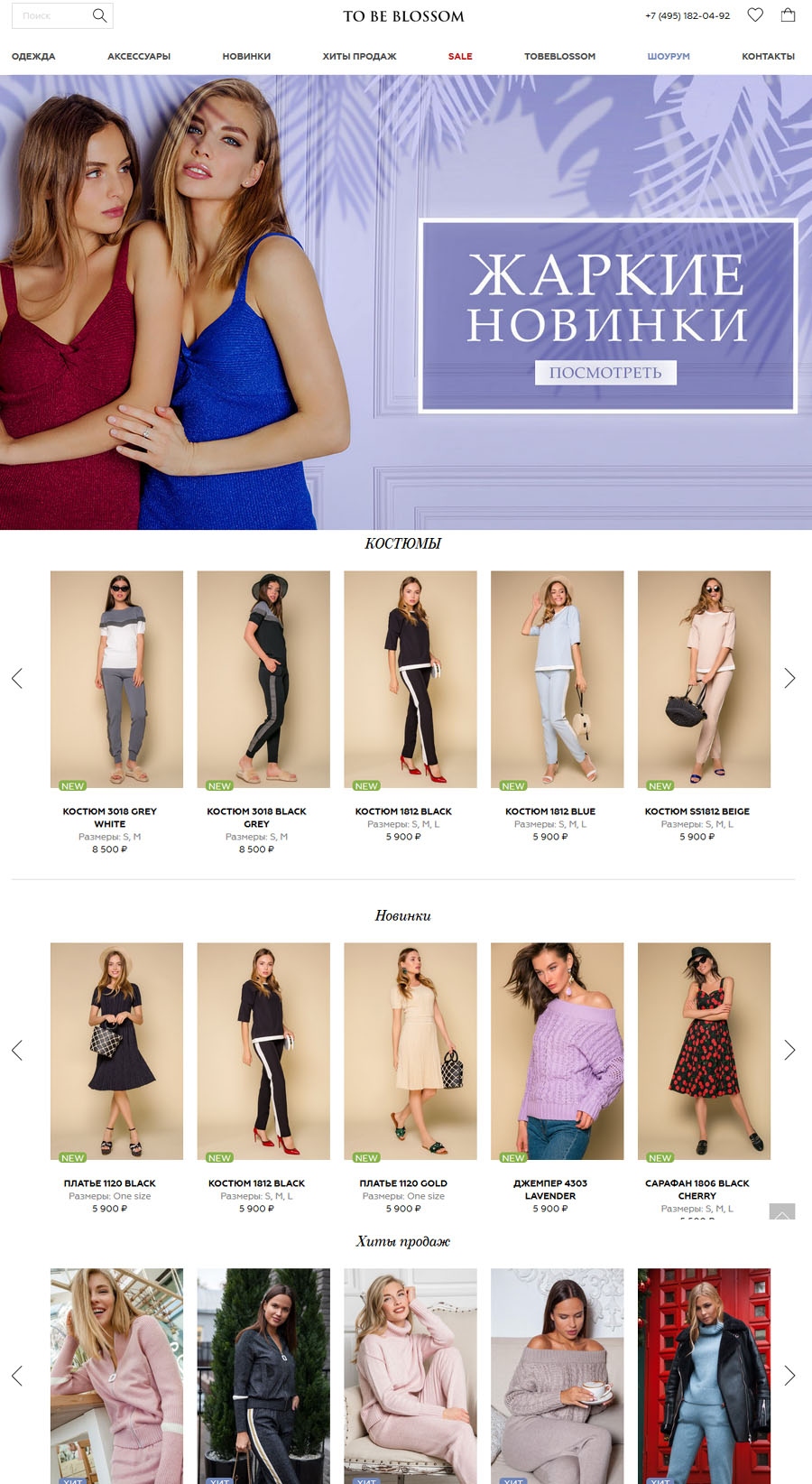
Task: Show previous items in Новинки carousel
Action: (x=16, y=1050)
